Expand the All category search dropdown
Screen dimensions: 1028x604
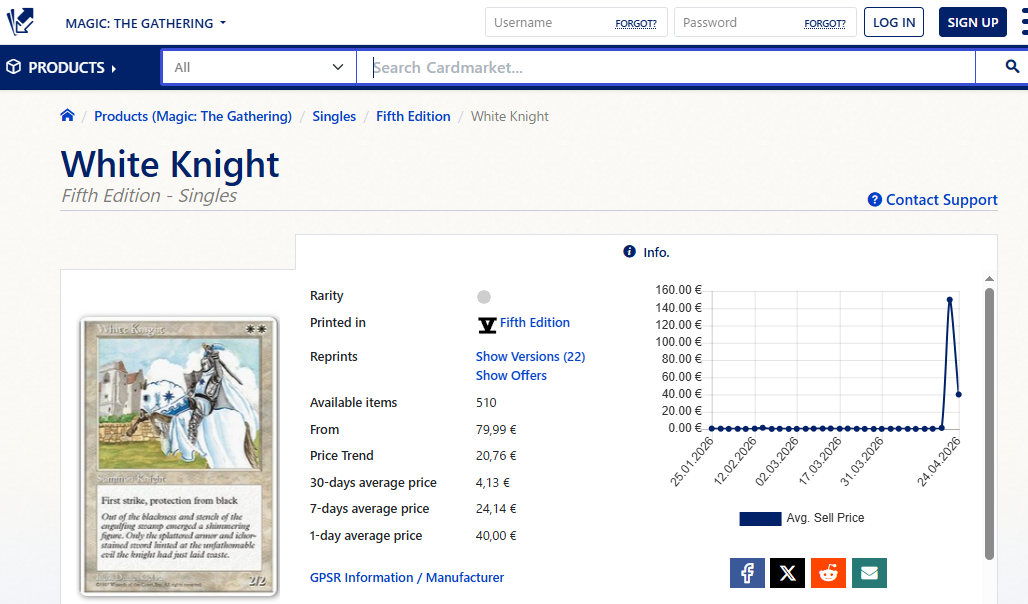259,68
